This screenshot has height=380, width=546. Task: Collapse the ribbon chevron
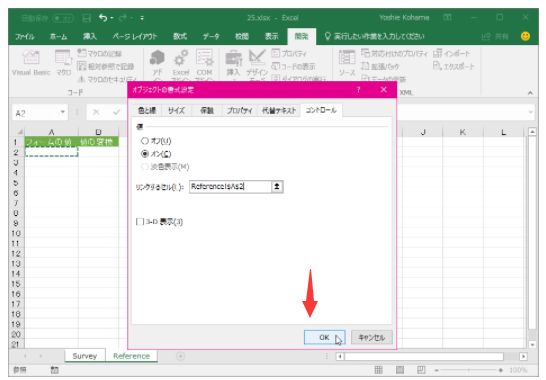point(530,93)
